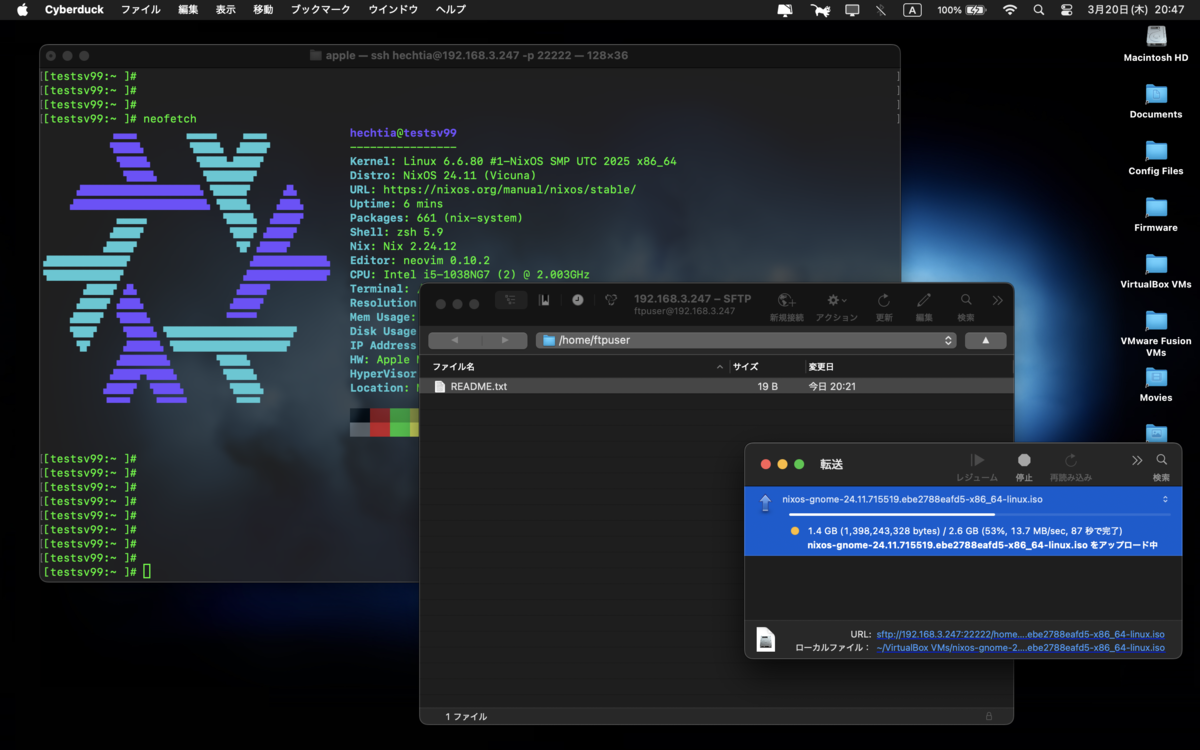Select Macintosh HD desktop icon
Screen dimensions: 1200x750
(x=1156, y=44)
